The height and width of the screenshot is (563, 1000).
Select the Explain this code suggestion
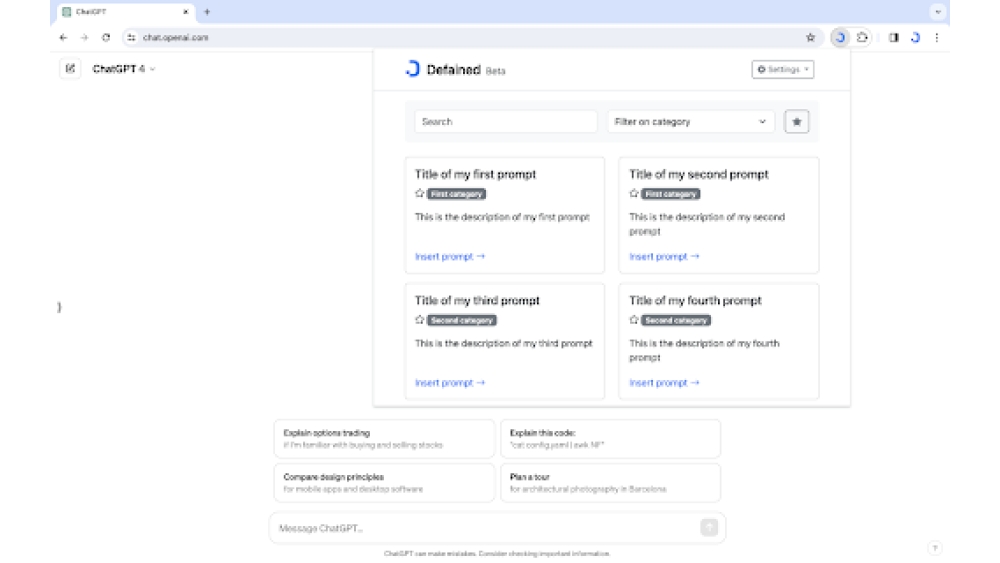click(x=610, y=439)
